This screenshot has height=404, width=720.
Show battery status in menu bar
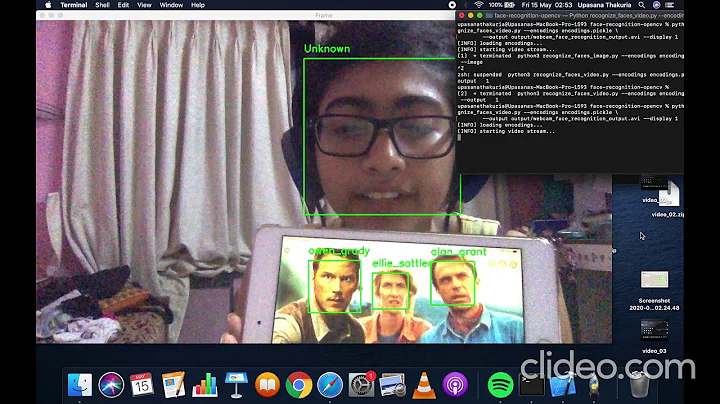click(501, 5)
